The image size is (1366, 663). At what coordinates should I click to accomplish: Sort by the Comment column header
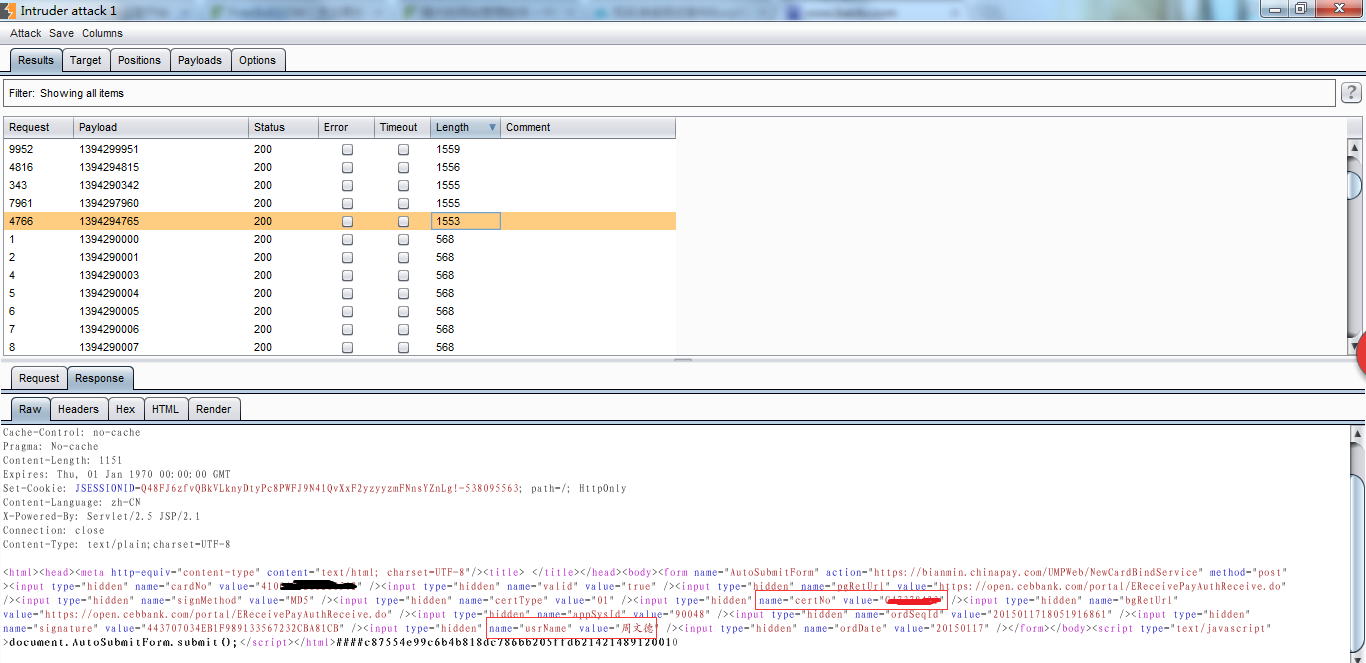(x=588, y=127)
